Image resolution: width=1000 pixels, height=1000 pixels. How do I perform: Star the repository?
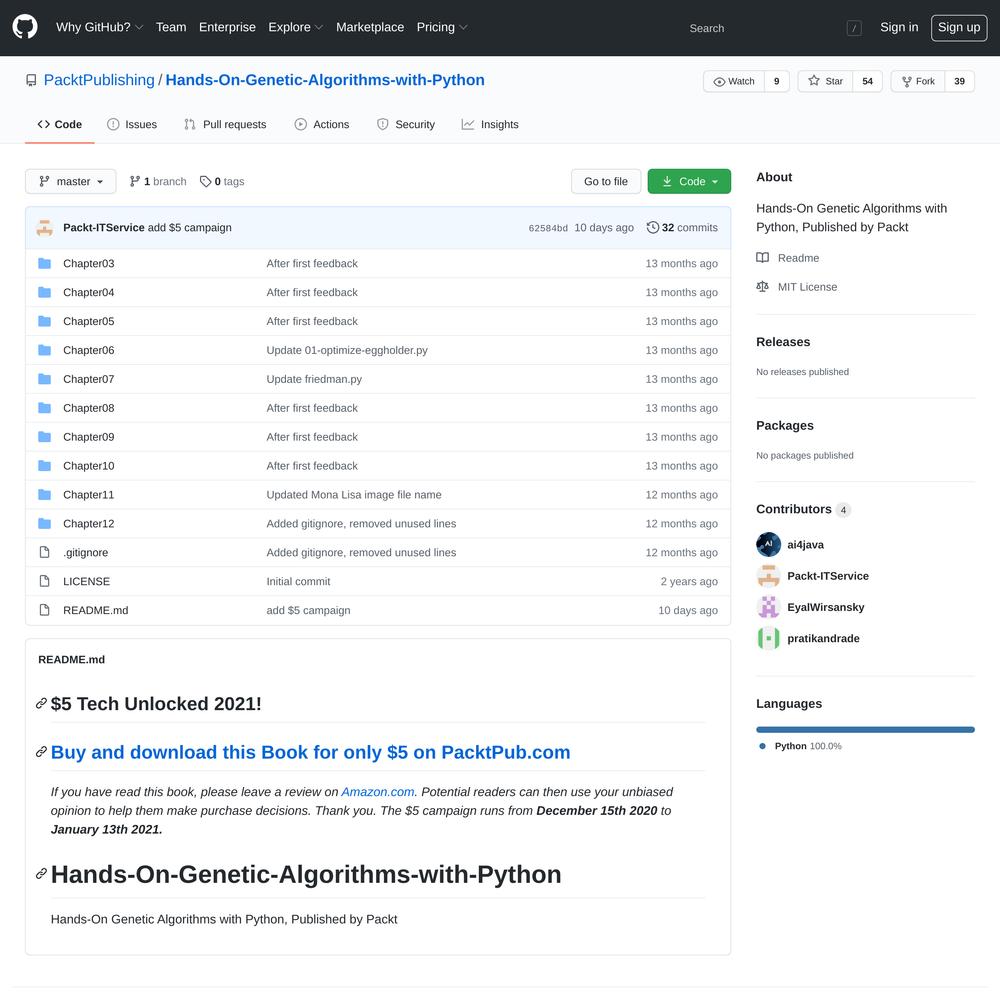pos(825,82)
